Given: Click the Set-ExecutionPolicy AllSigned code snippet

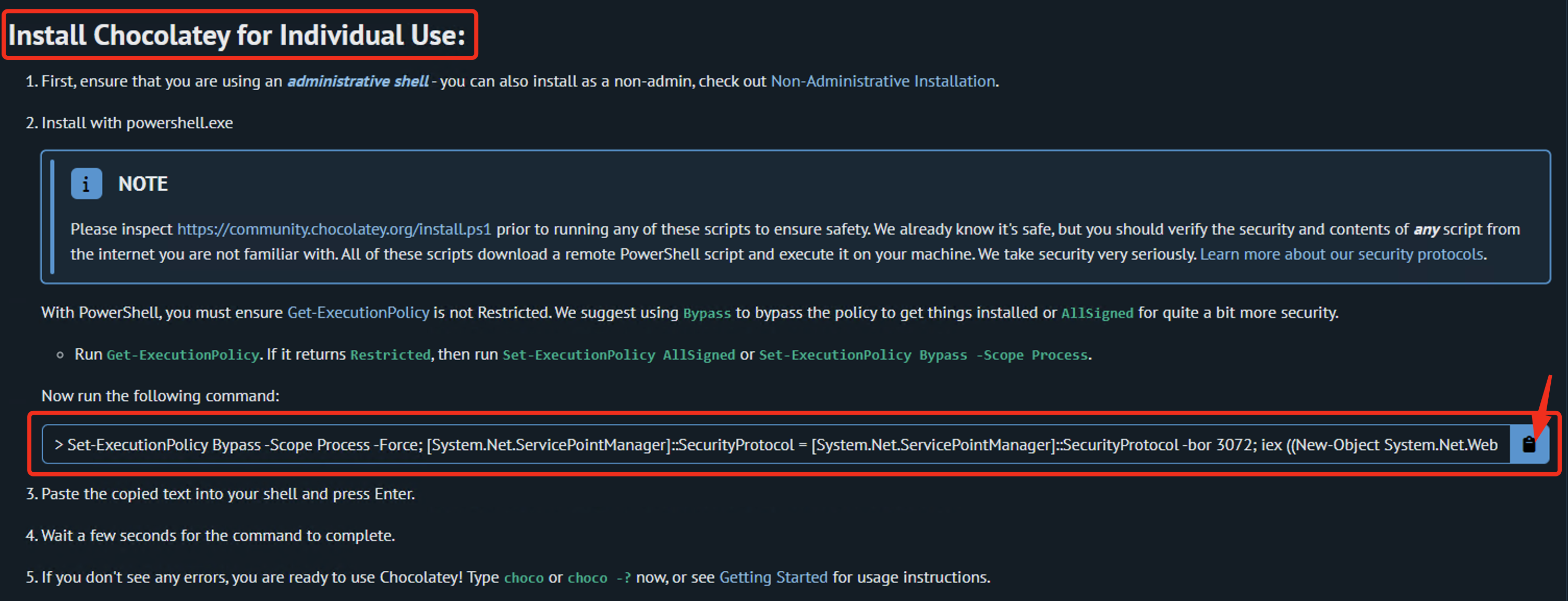Looking at the screenshot, I should coord(618,354).
